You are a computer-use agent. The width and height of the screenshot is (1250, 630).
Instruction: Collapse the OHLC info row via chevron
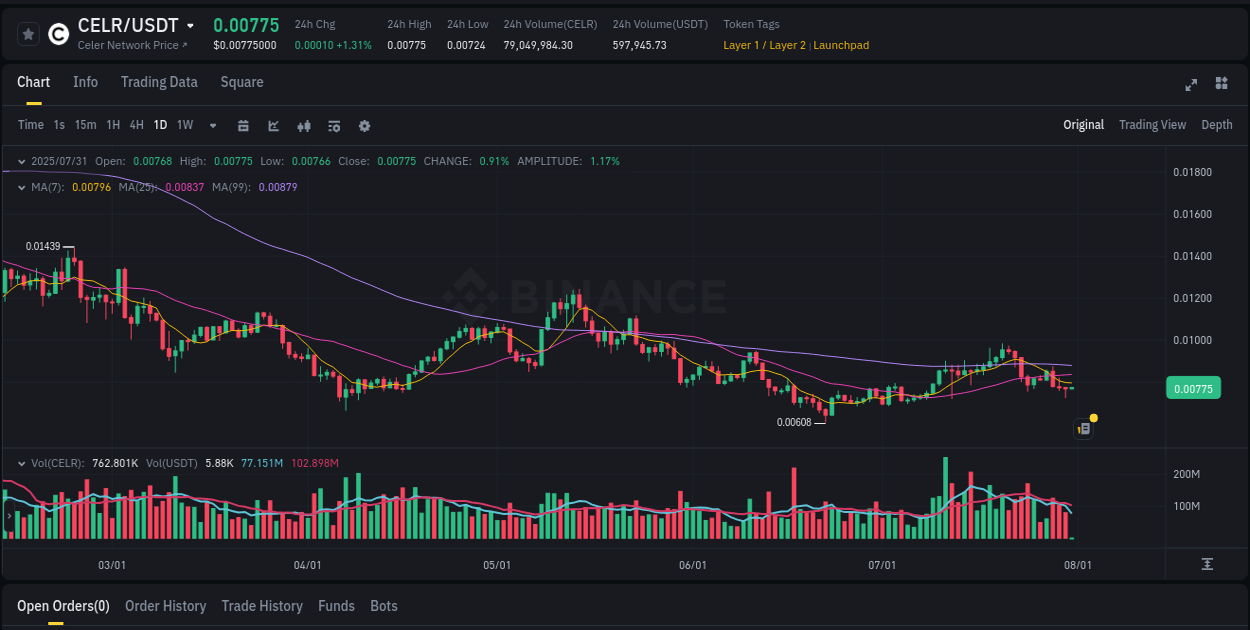point(22,160)
